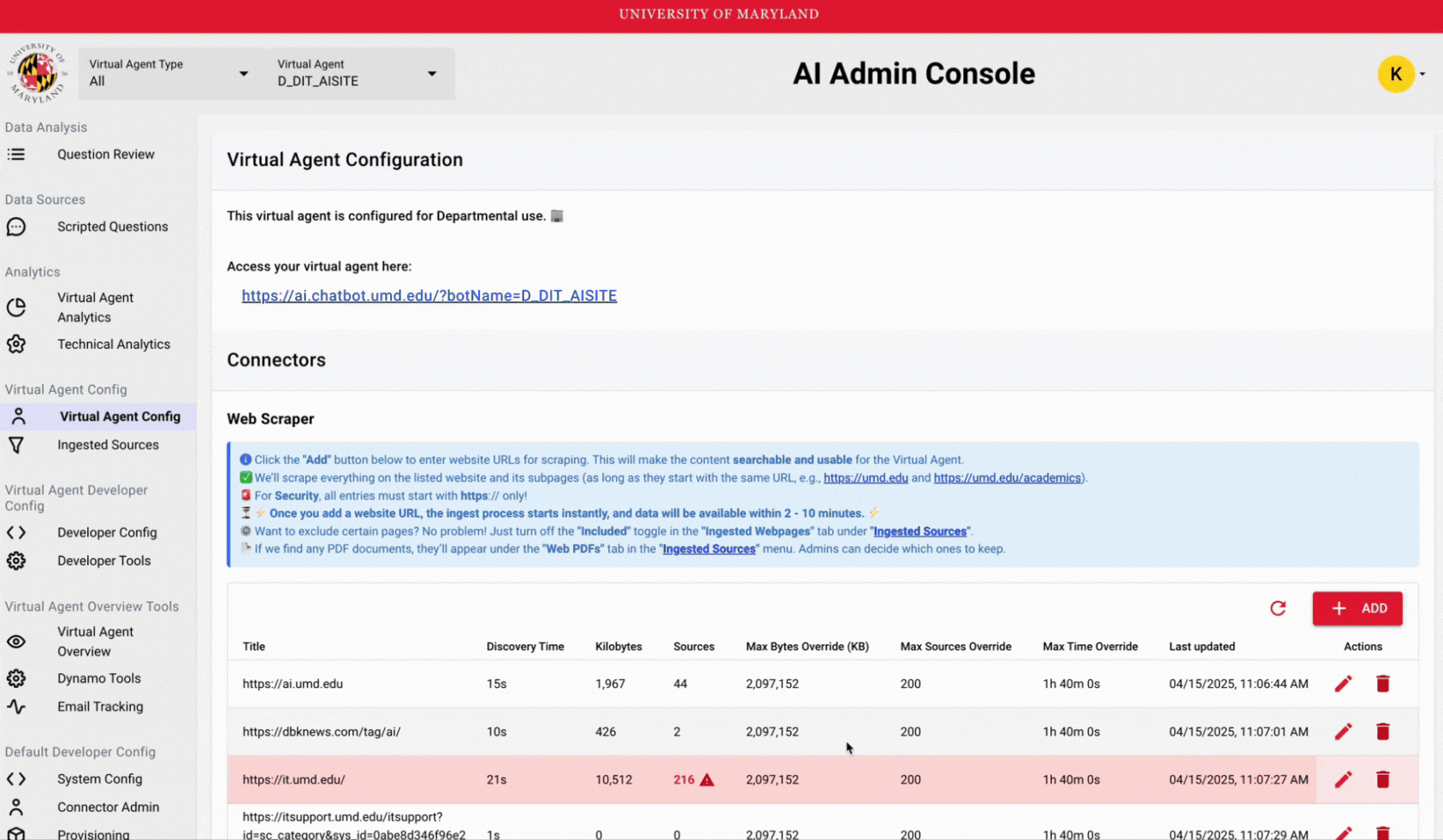
Task: Open Virtual Agent Overview via the eye icon
Action: click(17, 640)
